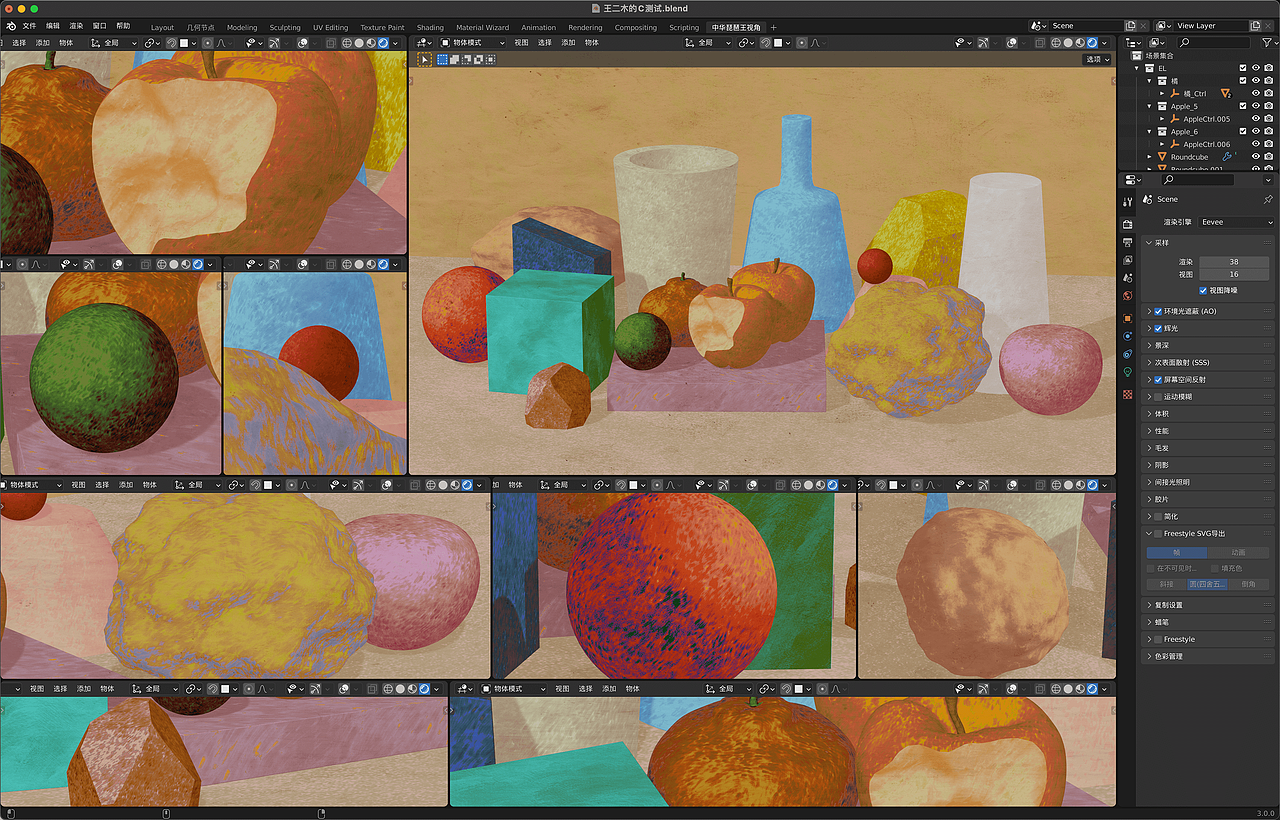Adjust the 视图 samples field showing 16

click(x=1234, y=274)
